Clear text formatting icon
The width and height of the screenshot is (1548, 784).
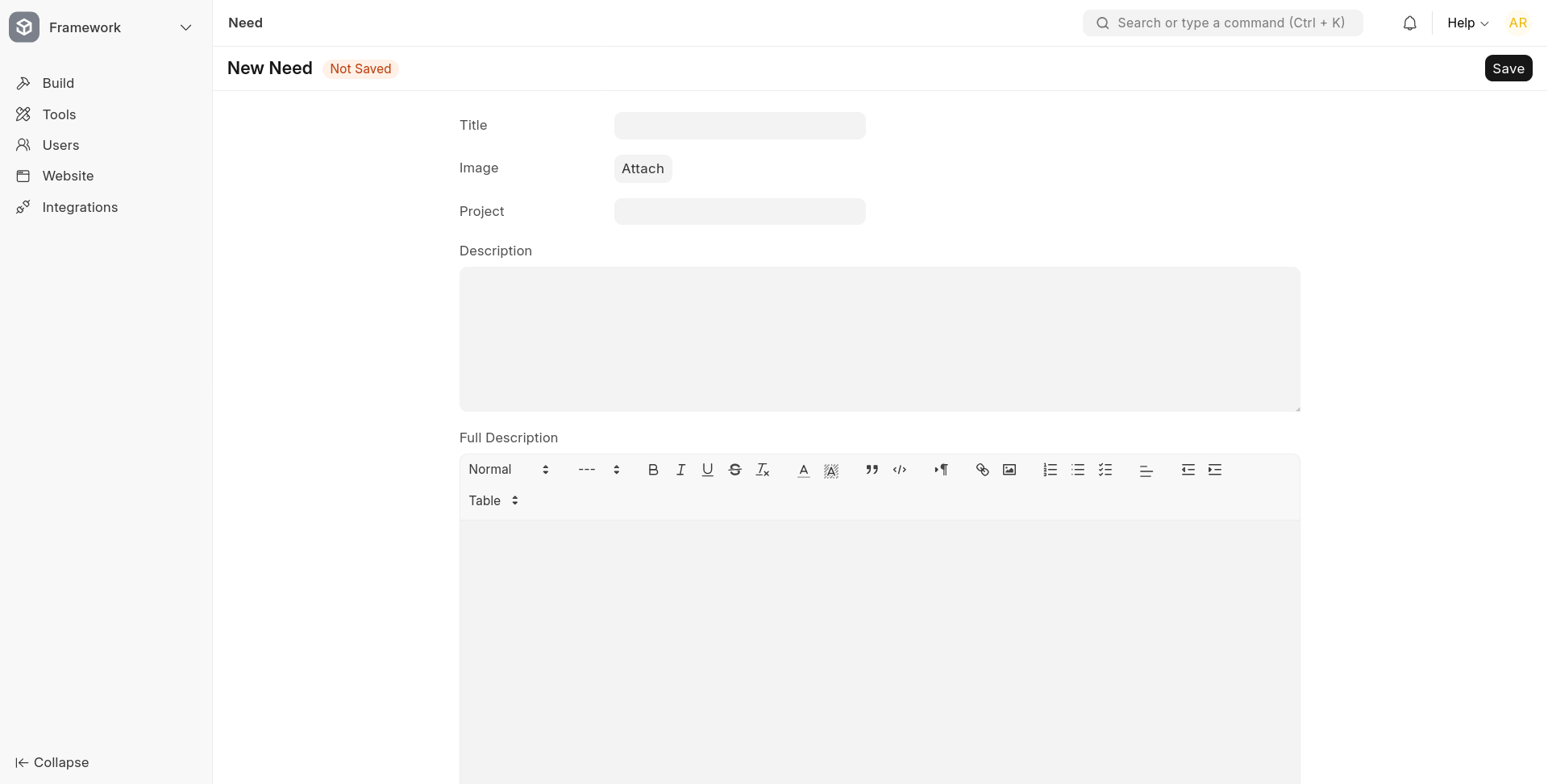(x=763, y=470)
